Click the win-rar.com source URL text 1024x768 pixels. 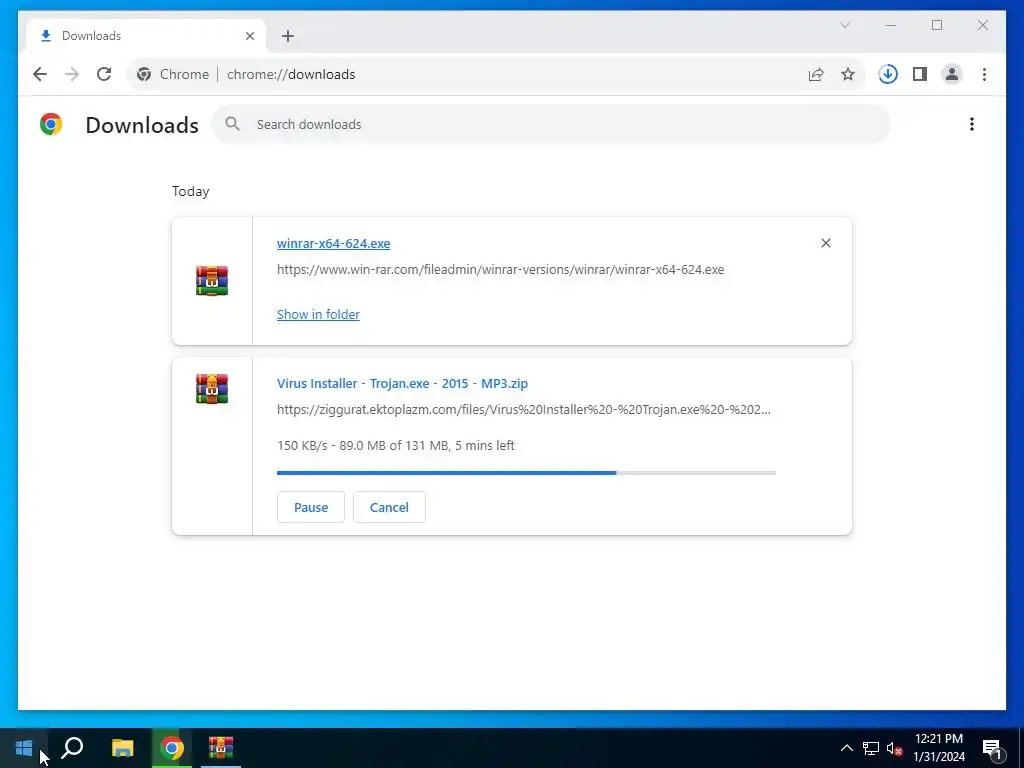click(500, 269)
